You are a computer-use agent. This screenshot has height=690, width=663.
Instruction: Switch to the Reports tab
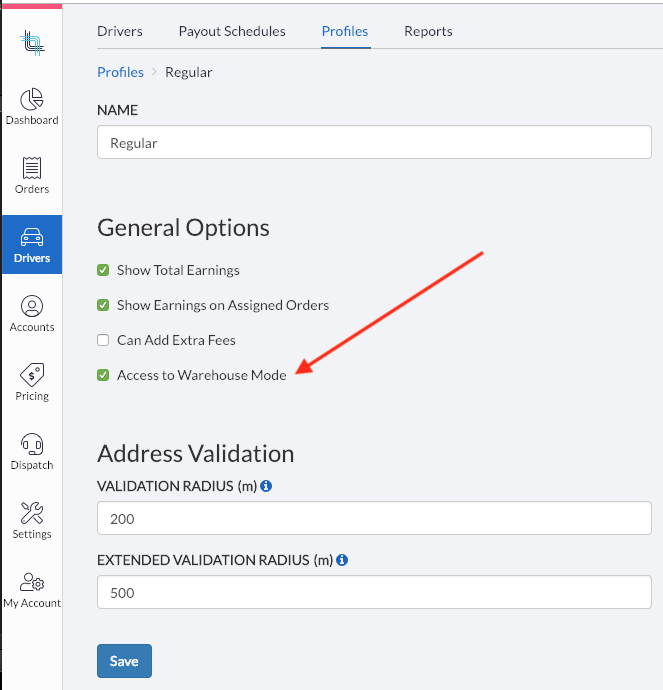[428, 31]
